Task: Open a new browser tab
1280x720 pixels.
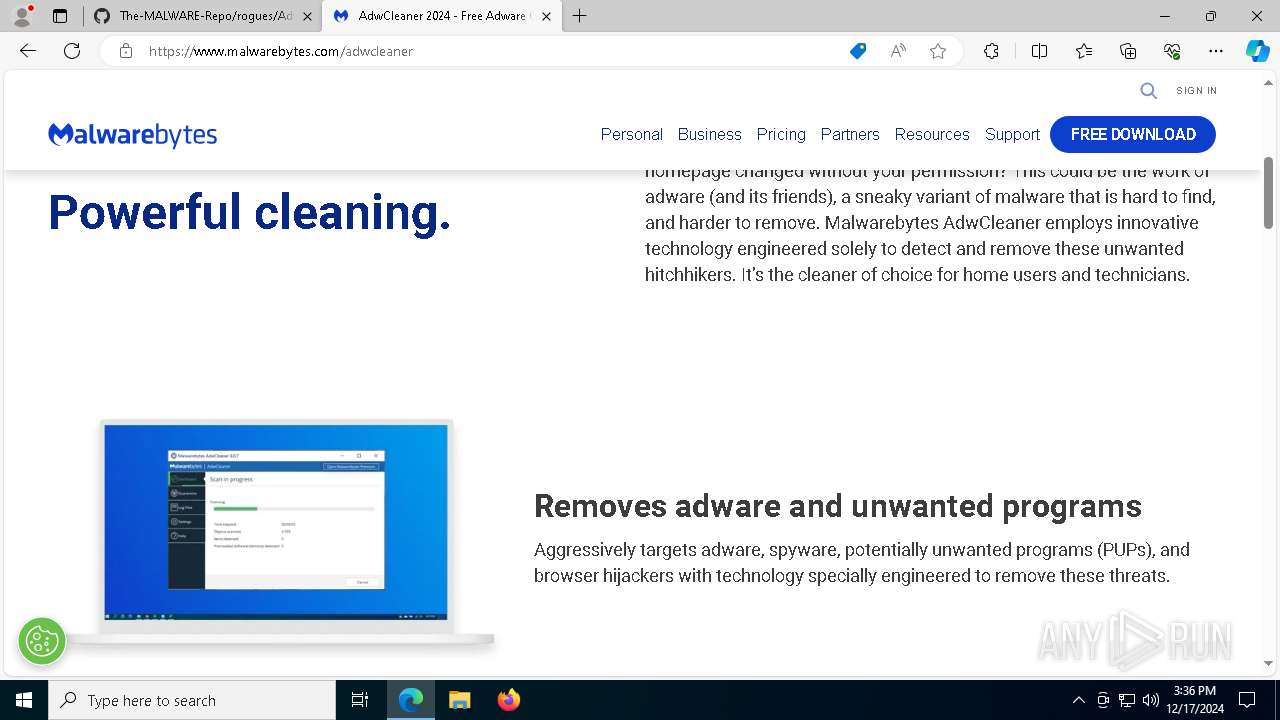Action: coord(579,16)
